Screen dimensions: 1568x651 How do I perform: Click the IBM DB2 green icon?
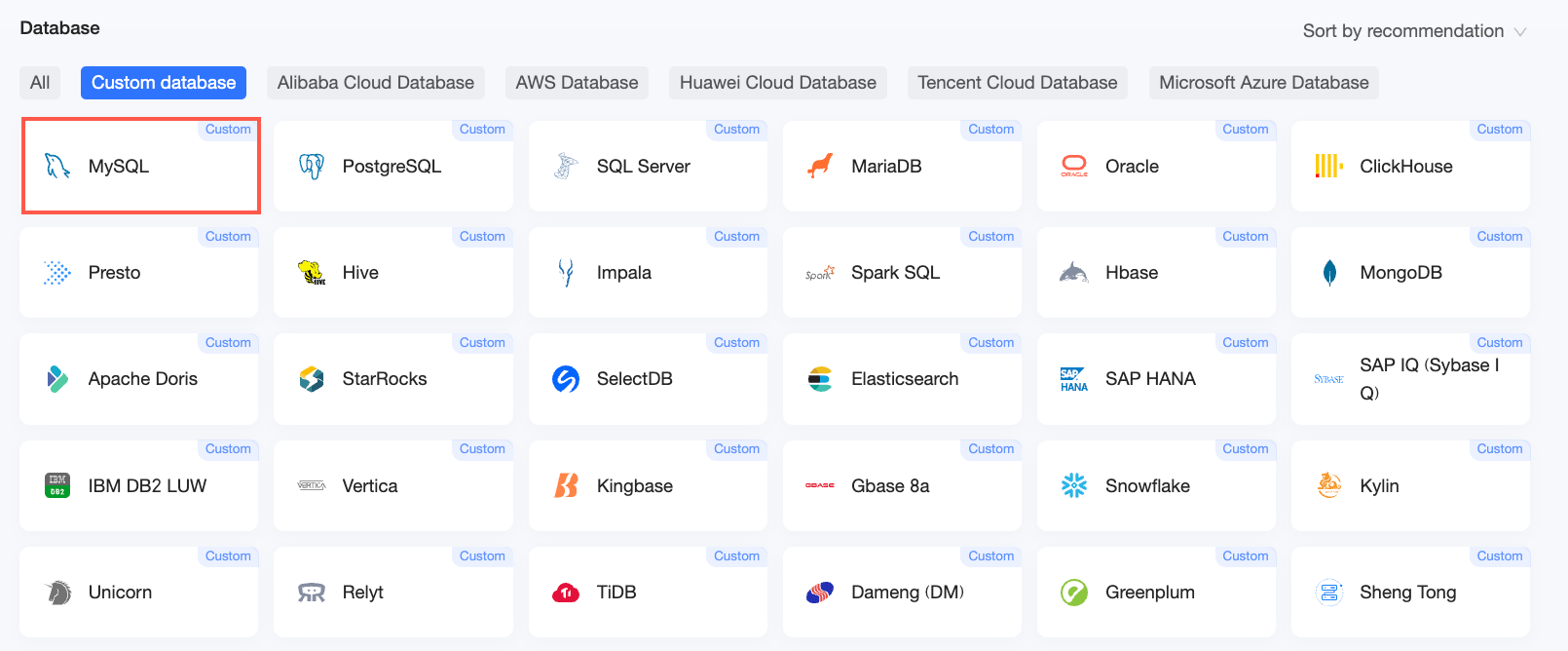[x=57, y=485]
